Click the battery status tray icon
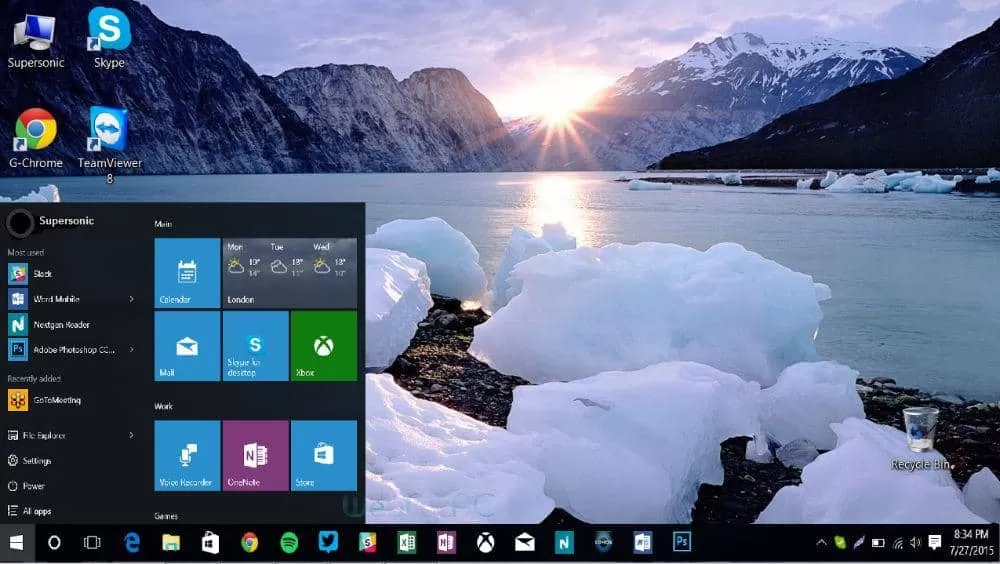This screenshot has height=564, width=1000. (878, 543)
